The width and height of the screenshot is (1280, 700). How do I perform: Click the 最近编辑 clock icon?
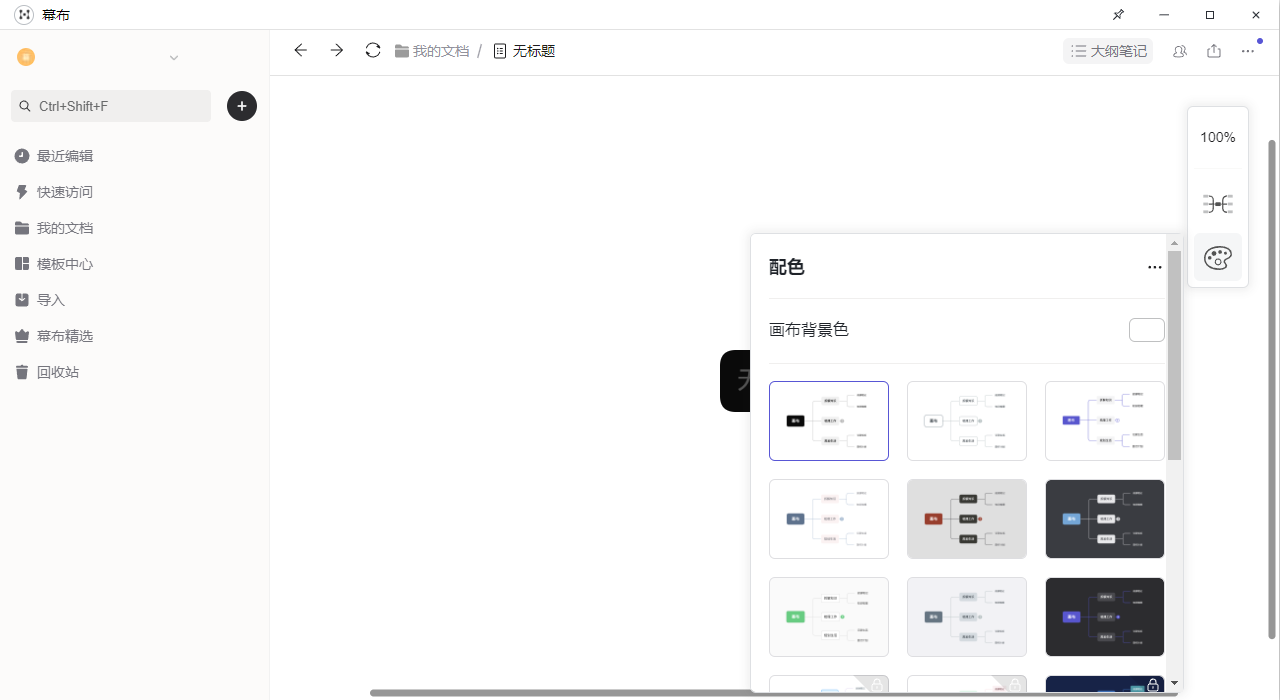coord(22,156)
